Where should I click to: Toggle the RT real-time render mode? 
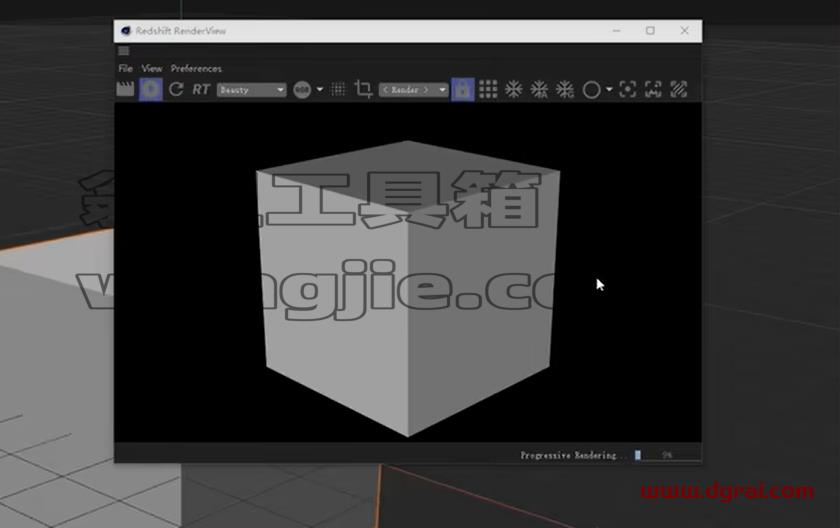tap(201, 89)
